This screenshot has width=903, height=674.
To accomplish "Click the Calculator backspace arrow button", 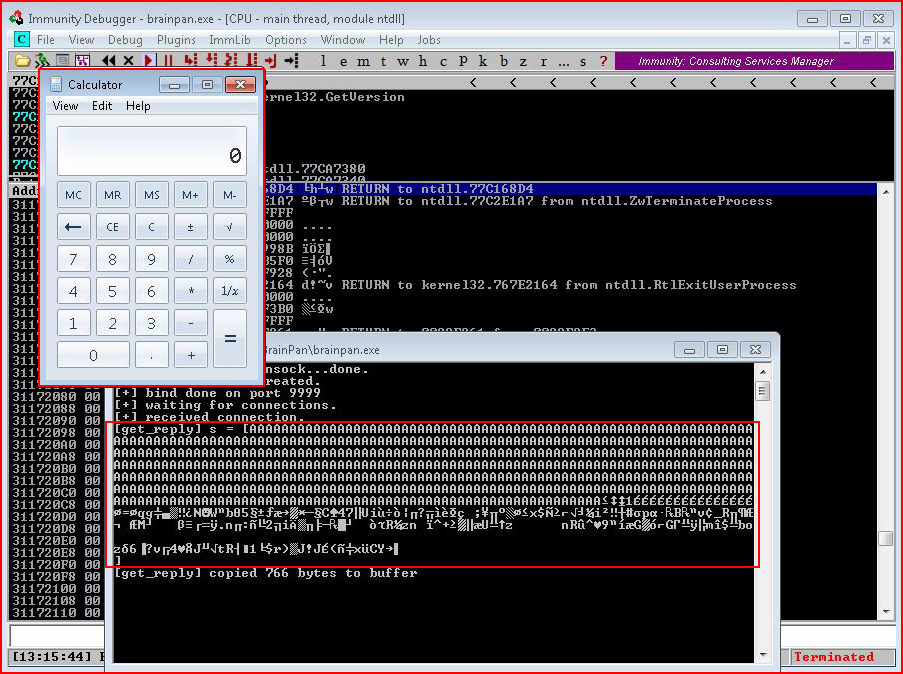I will tap(73, 227).
